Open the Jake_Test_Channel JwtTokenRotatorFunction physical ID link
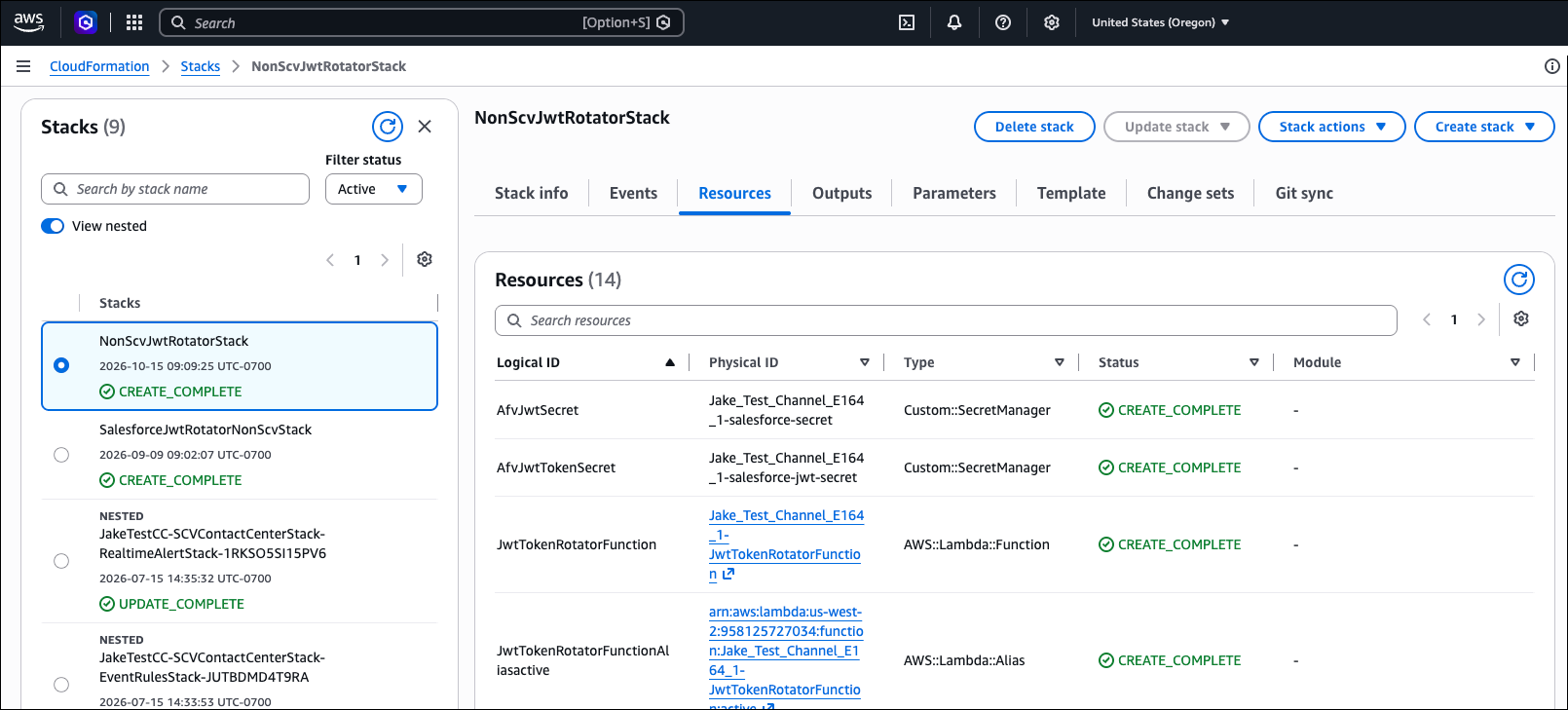Viewport: 1568px width, 710px height. click(x=785, y=544)
